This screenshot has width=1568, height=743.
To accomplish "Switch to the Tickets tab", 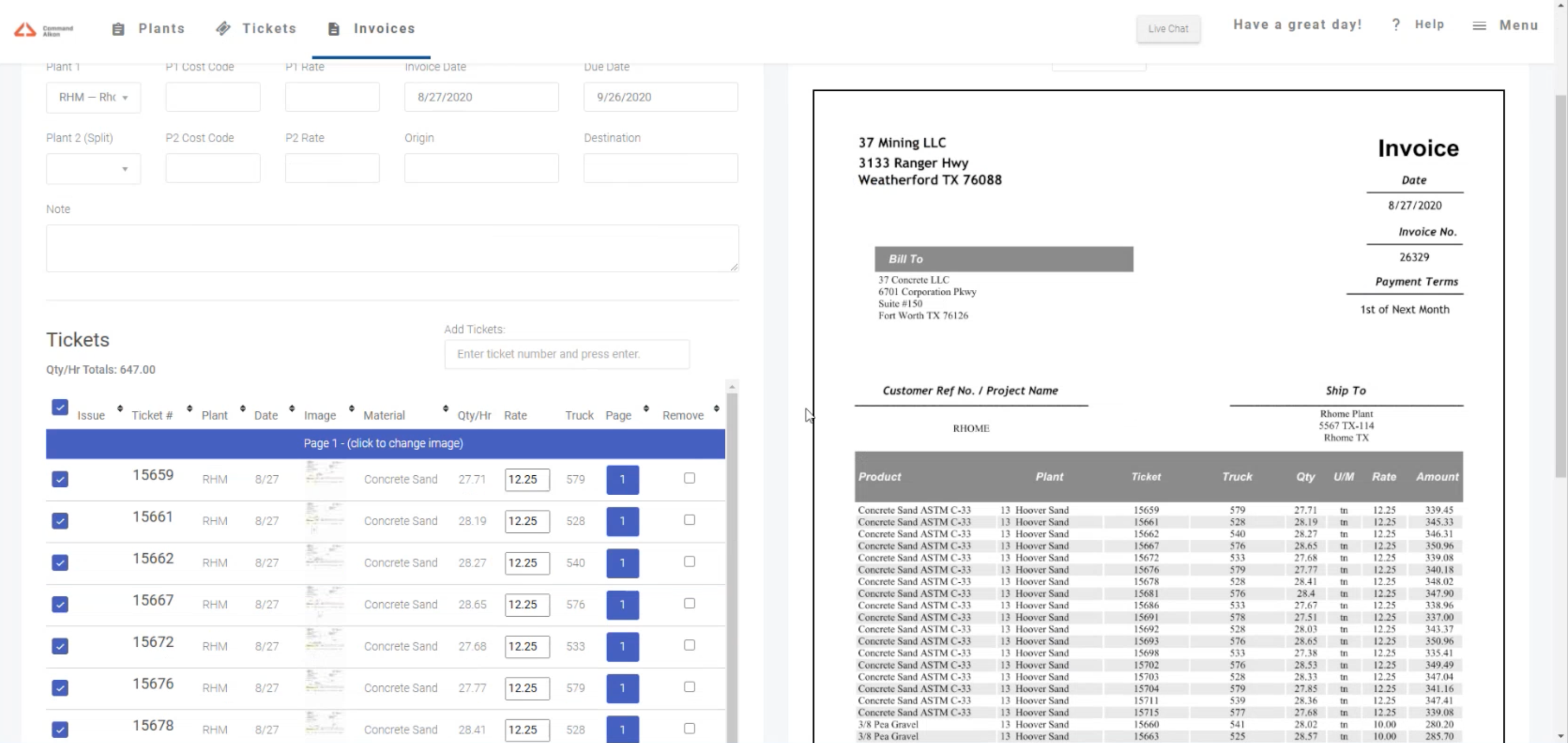I will tap(269, 28).
